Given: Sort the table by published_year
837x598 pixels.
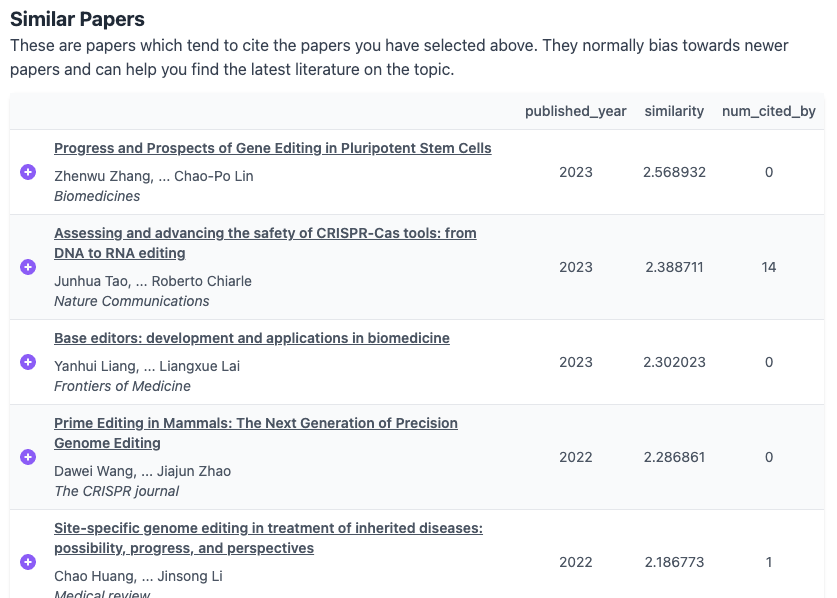Looking at the screenshot, I should click(576, 111).
